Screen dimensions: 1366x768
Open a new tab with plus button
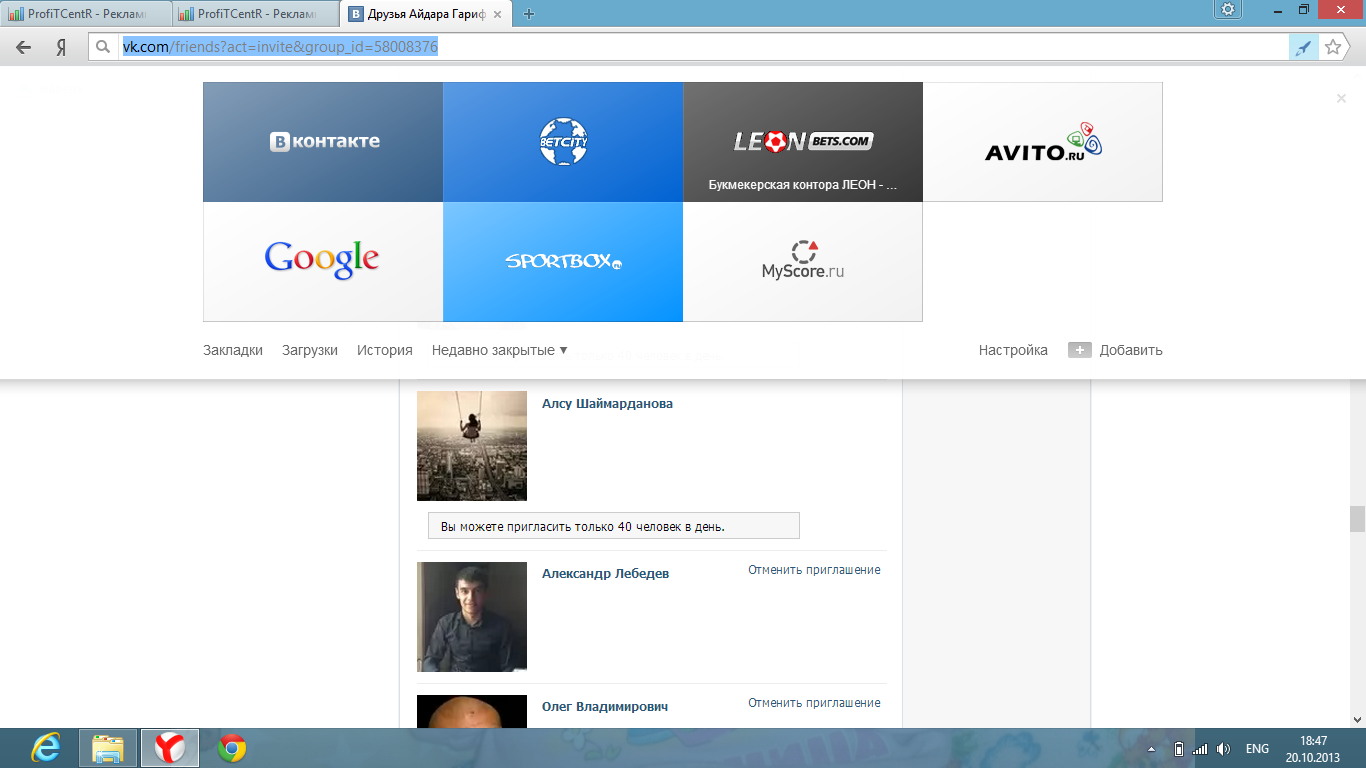tap(529, 14)
